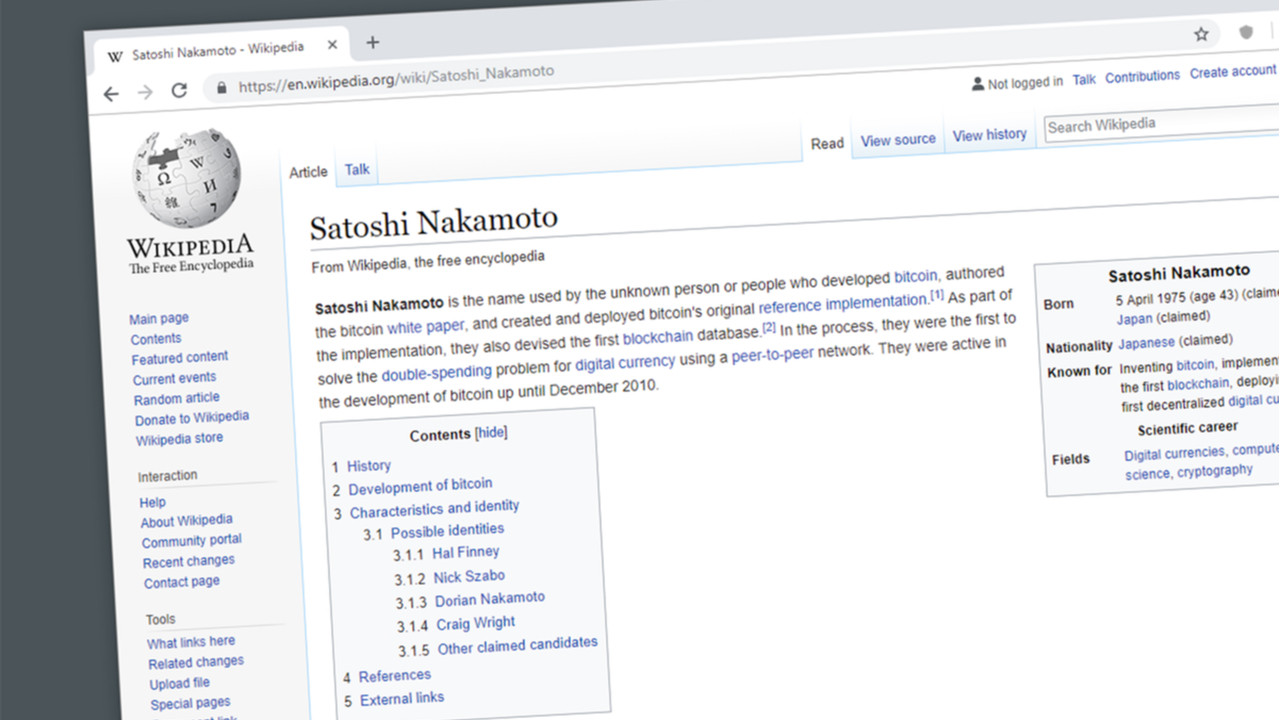Click Create account
1280x720 pixels.
pos(1232,70)
